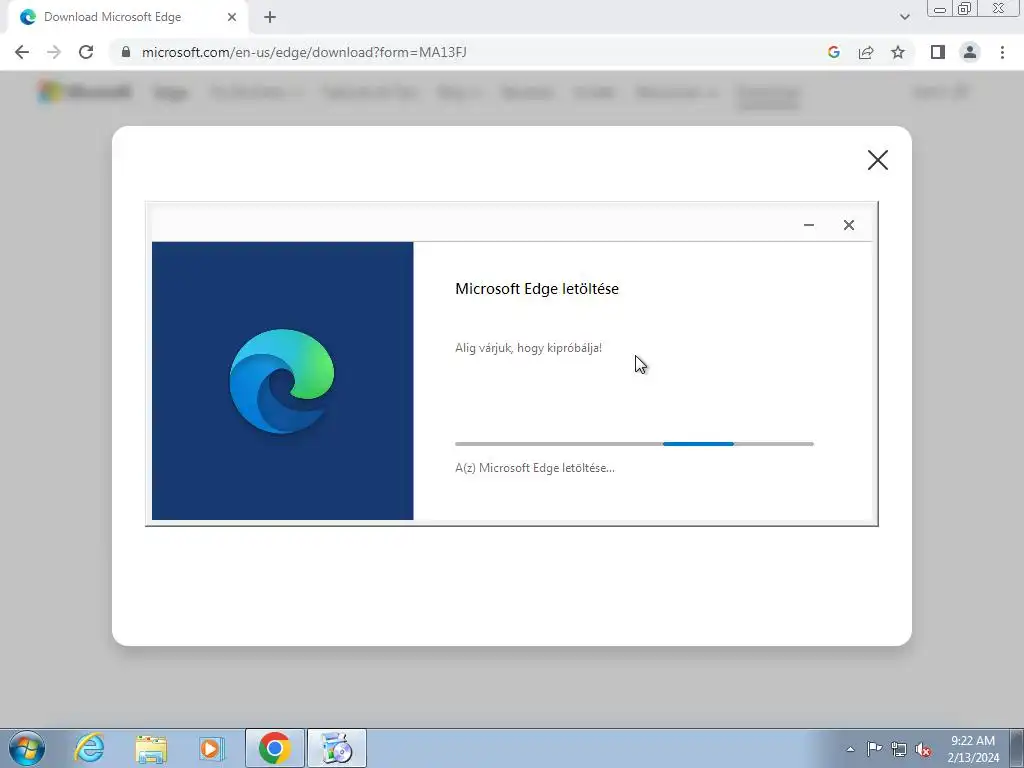Launch Internet Explorer from the taskbar
This screenshot has width=1024, height=768.
click(89, 748)
